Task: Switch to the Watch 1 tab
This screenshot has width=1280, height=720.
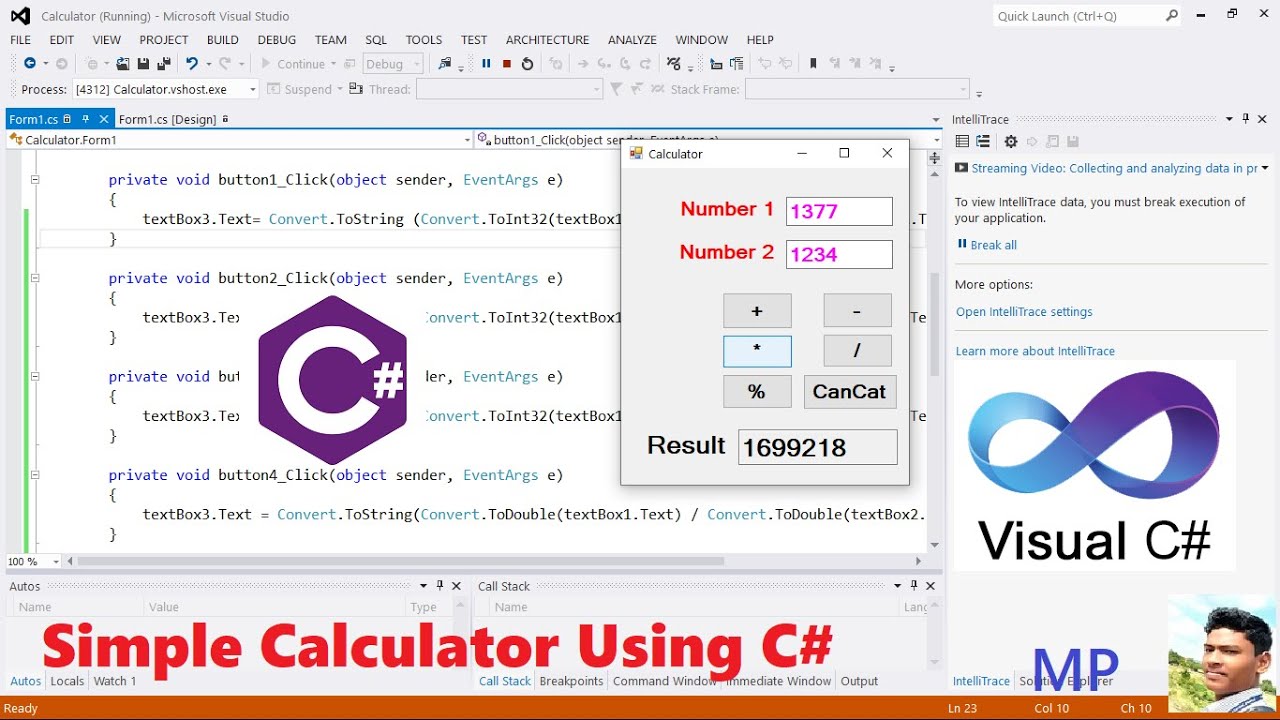Action: 114,681
